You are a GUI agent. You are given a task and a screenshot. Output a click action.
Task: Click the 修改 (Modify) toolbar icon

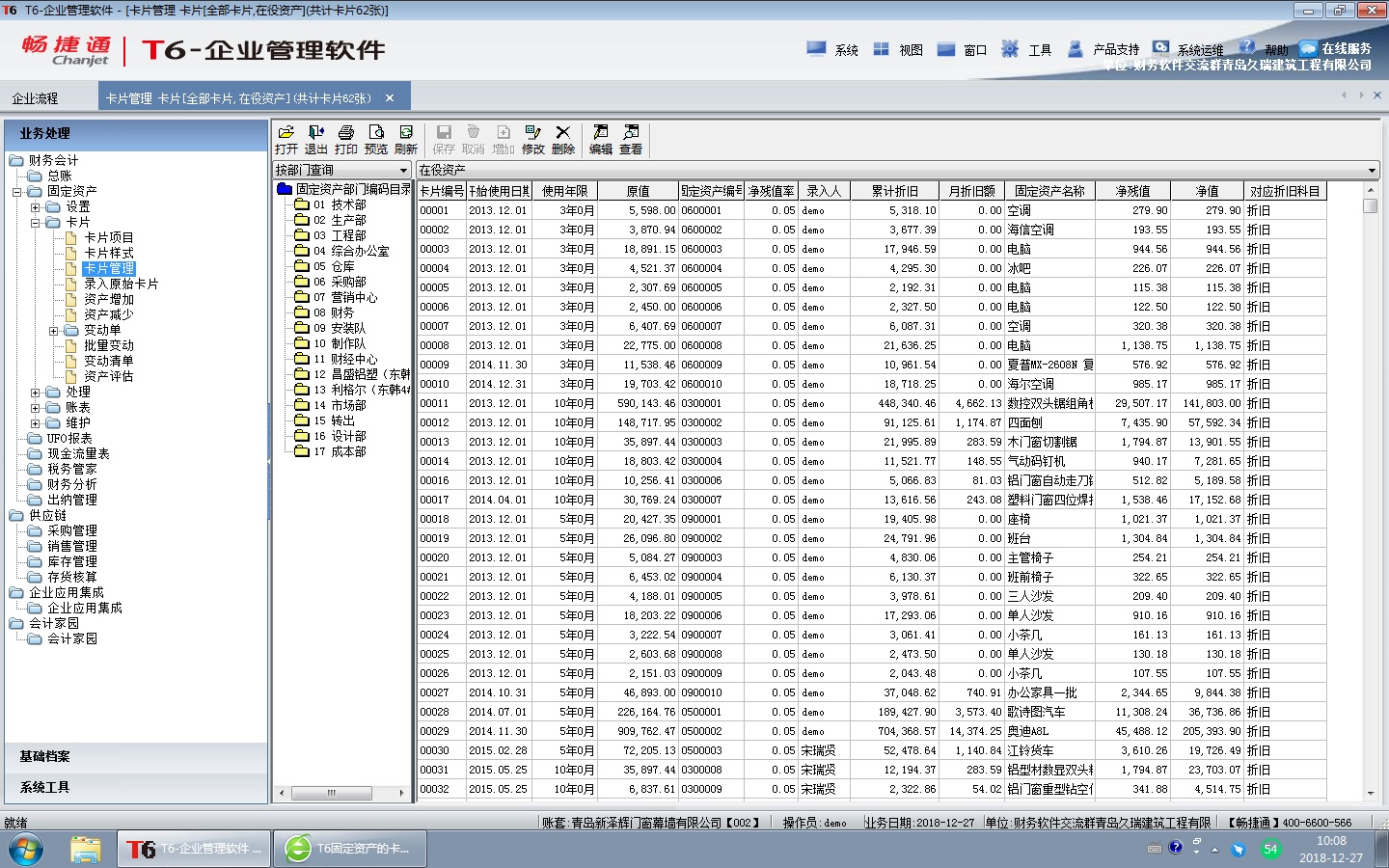click(532, 140)
